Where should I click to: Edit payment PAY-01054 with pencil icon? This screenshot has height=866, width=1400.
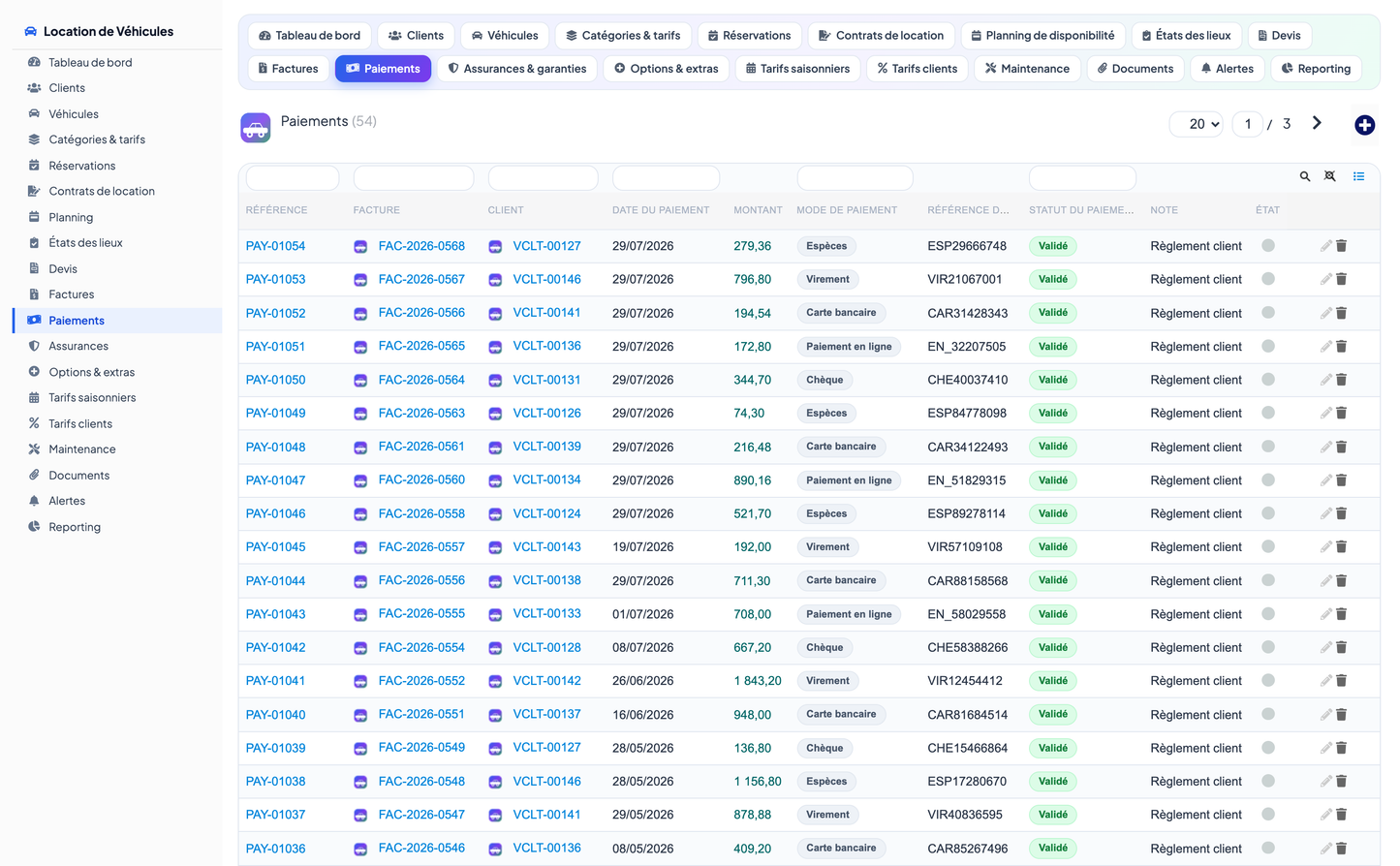1325,246
